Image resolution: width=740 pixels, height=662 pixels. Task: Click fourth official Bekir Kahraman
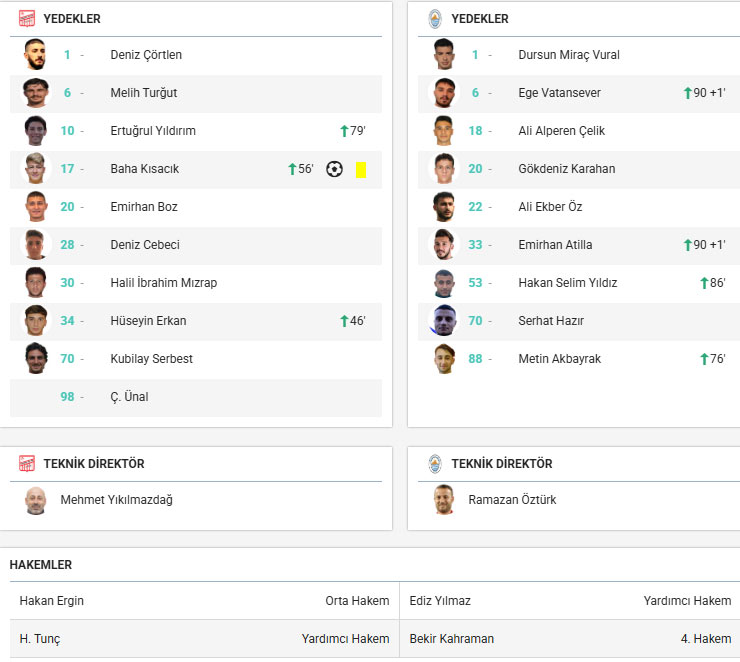pyautogui.click(x=452, y=639)
